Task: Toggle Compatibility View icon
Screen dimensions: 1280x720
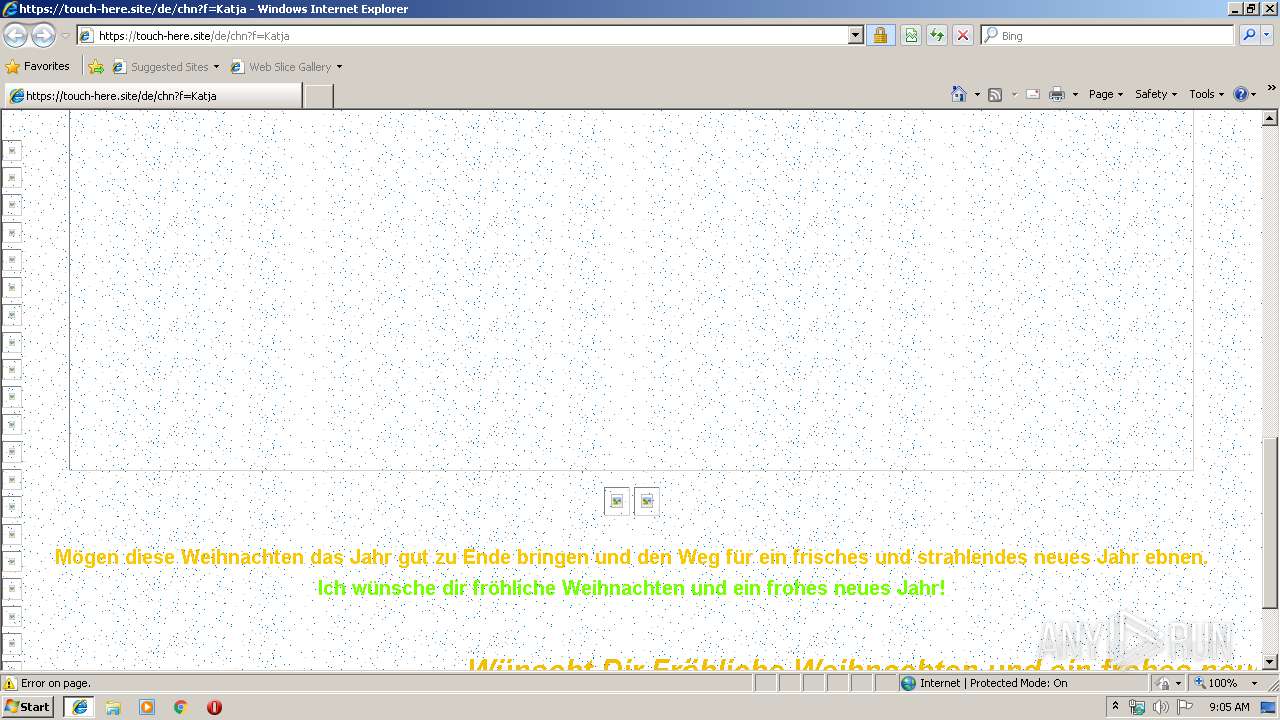Action: click(x=911, y=36)
